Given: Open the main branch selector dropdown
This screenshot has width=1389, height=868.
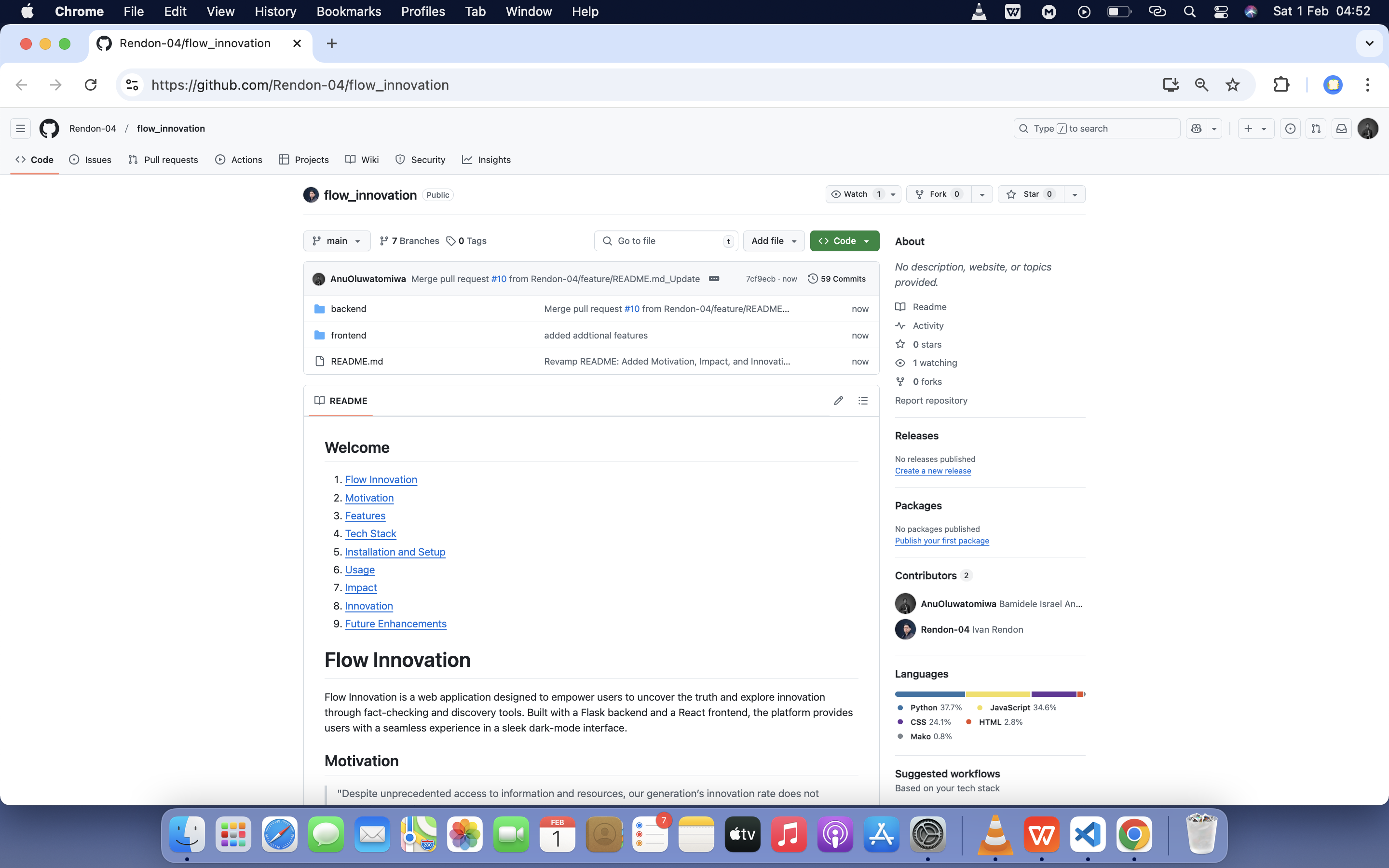Looking at the screenshot, I should (337, 241).
